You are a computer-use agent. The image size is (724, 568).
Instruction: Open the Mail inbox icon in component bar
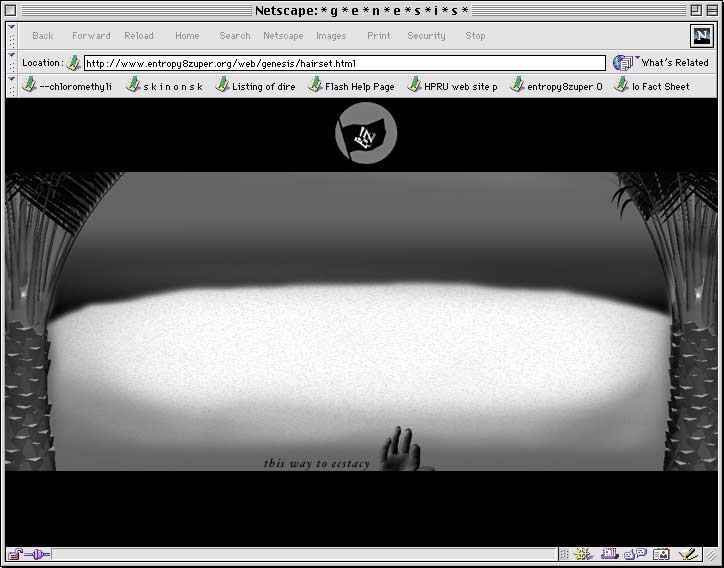610,554
